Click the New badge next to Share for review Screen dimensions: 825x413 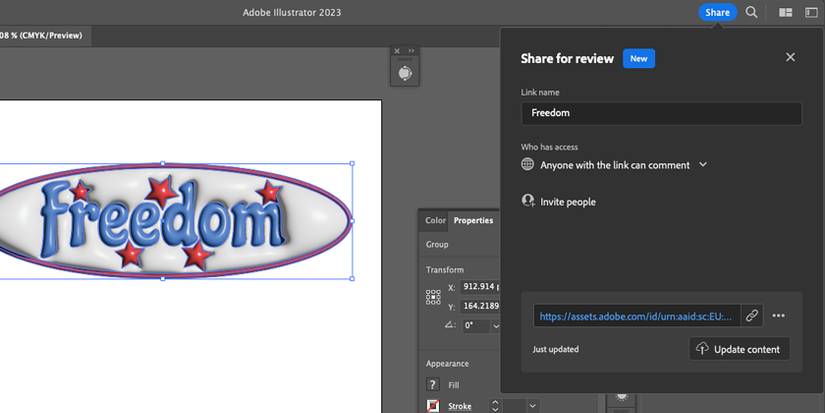click(x=639, y=58)
